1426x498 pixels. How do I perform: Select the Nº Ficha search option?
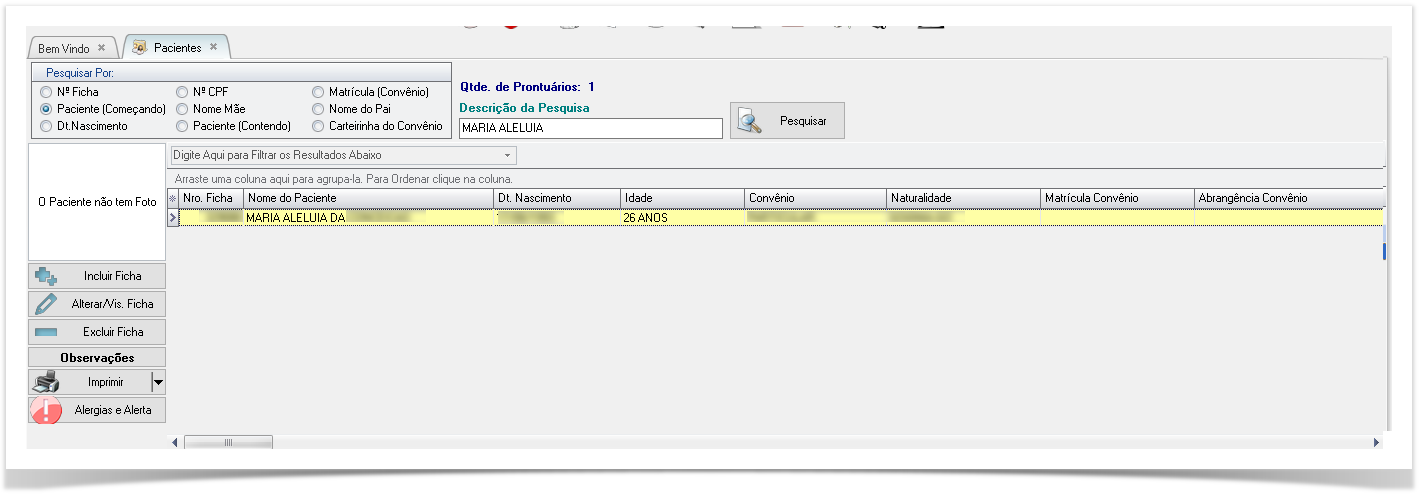tap(46, 92)
